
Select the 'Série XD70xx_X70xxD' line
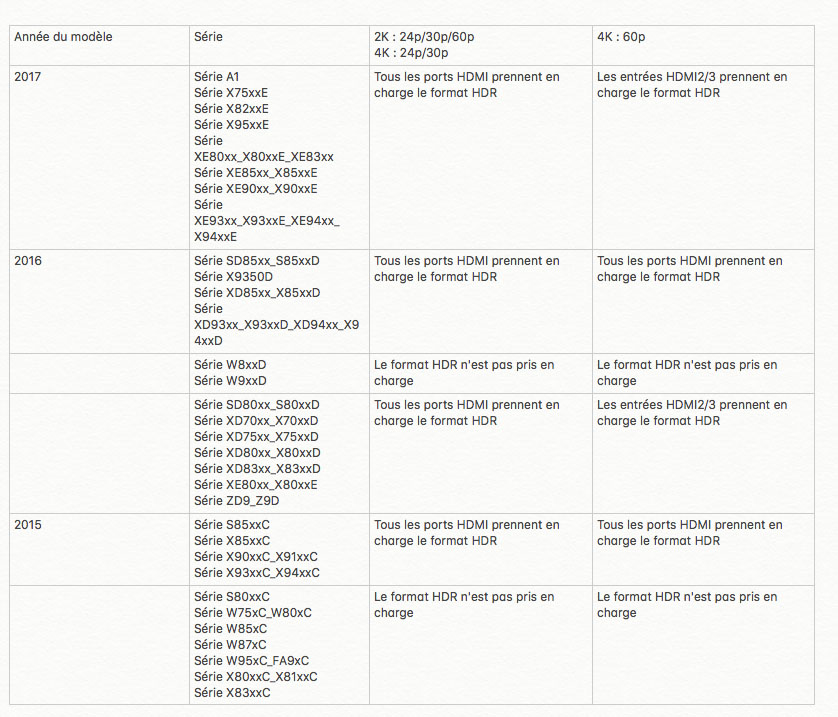pyautogui.click(x=256, y=421)
